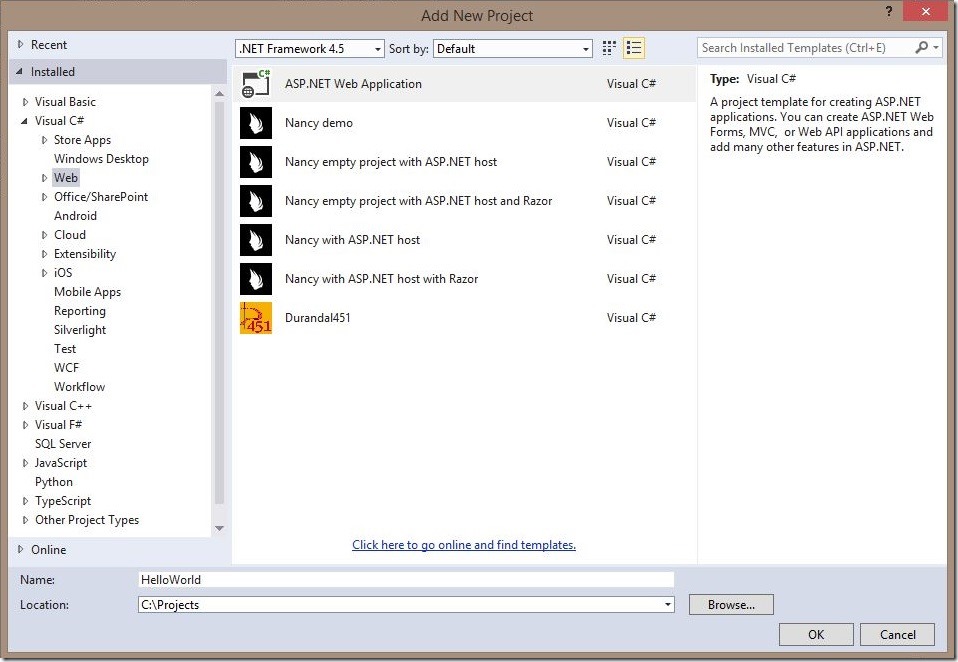This screenshot has width=958, height=662.
Task: Select the Durandal451 template name
Action: pos(318,318)
